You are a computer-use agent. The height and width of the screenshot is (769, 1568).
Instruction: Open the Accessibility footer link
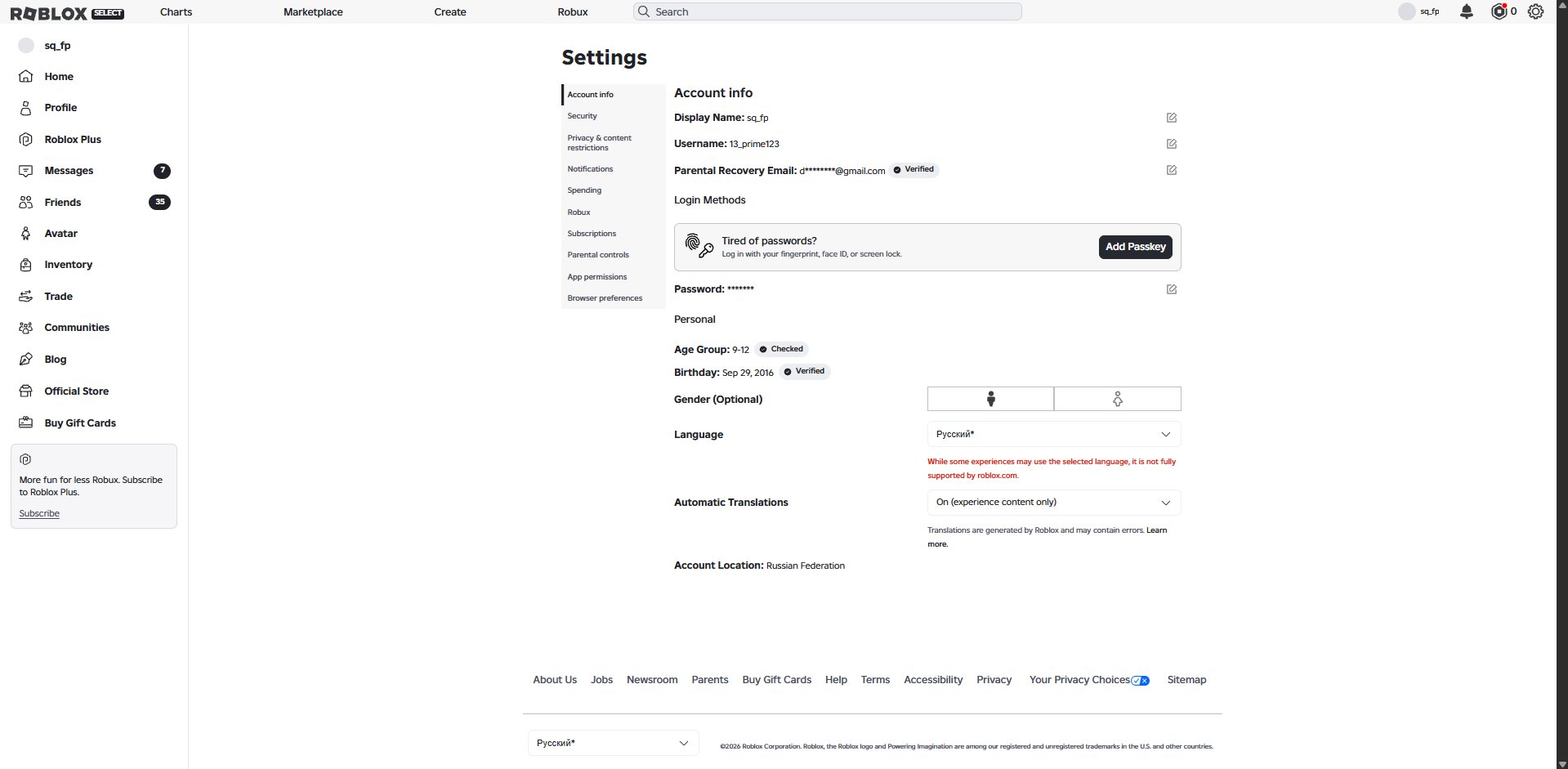coord(933,680)
